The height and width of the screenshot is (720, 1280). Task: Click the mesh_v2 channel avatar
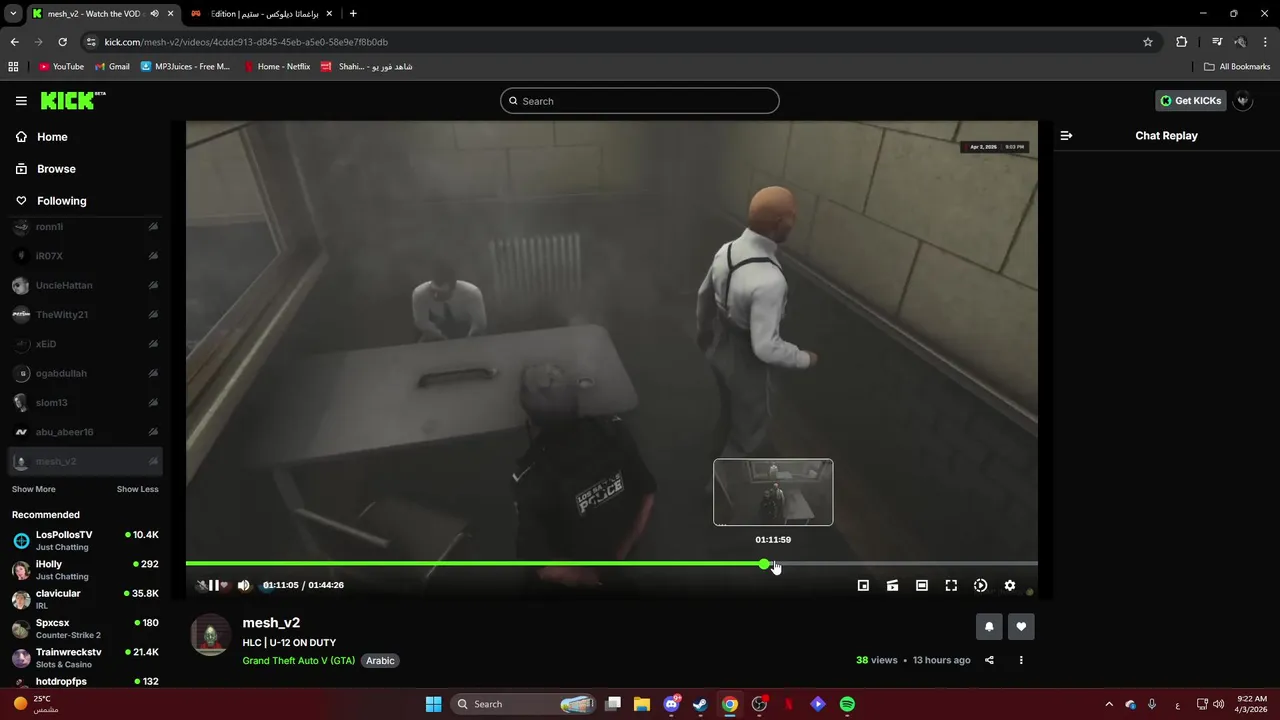click(x=210, y=635)
